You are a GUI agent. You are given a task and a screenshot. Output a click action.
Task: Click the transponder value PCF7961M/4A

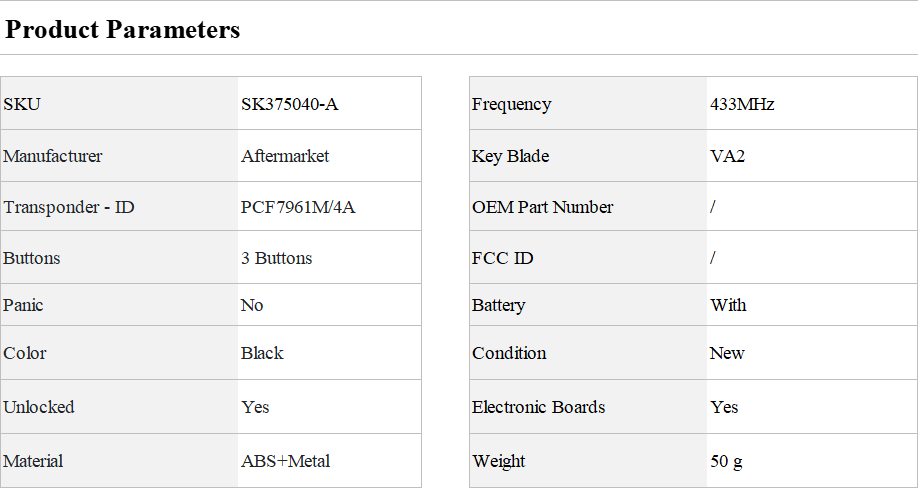(297, 207)
